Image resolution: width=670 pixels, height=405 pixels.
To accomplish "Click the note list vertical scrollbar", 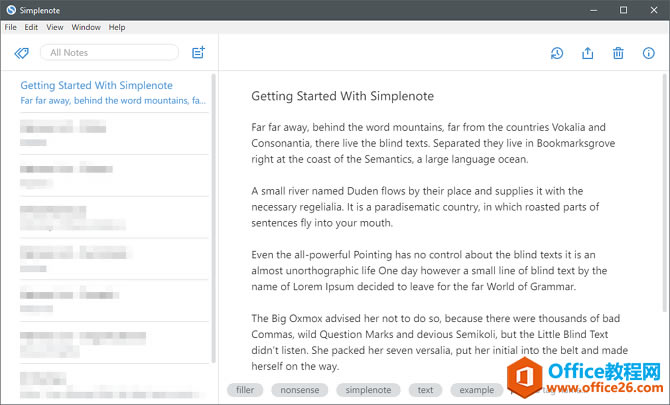I will click(x=214, y=218).
